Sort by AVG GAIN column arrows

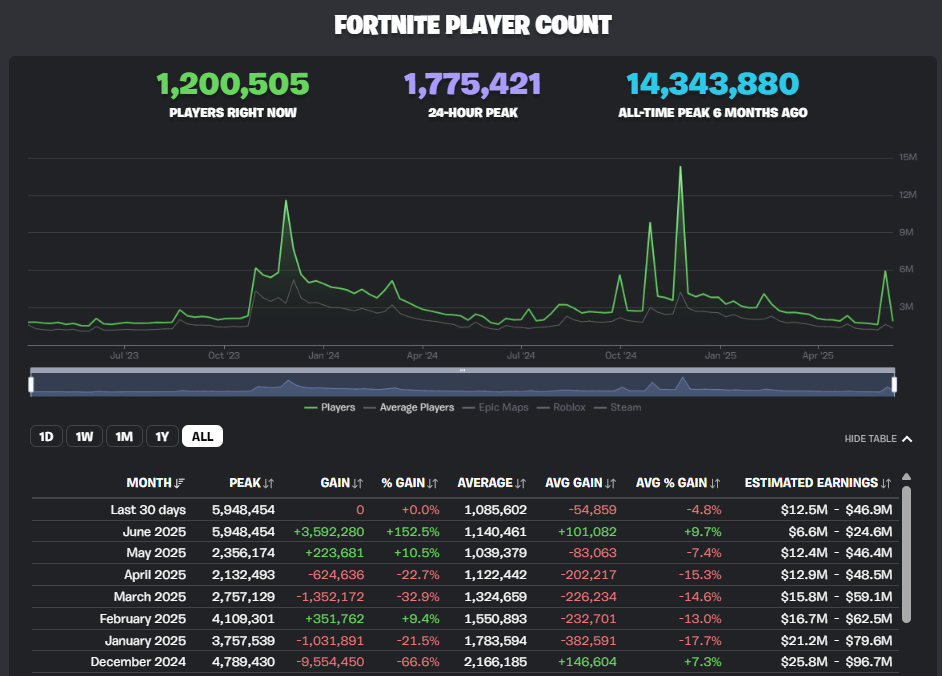(x=610, y=483)
